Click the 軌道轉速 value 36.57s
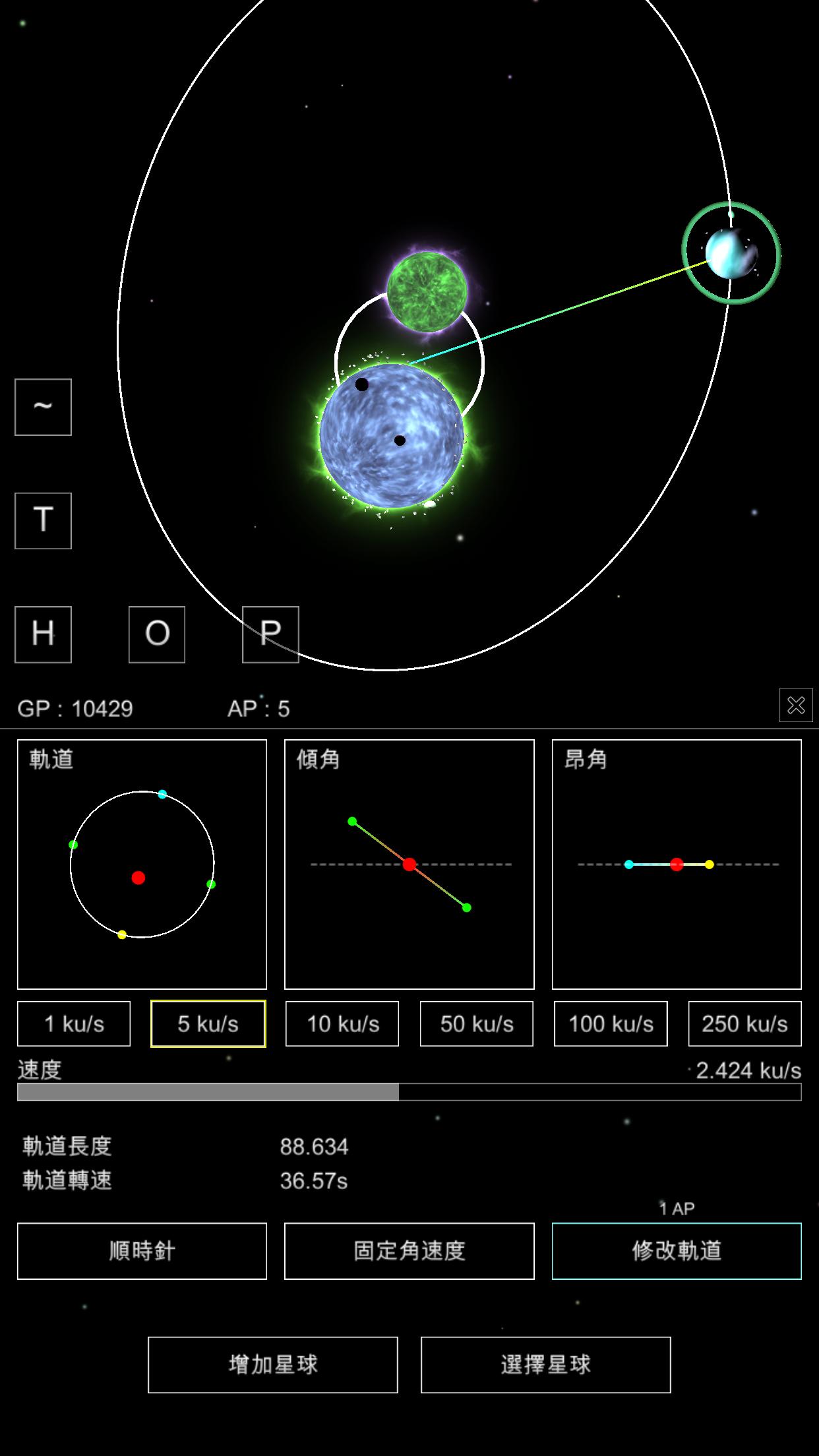819x1456 pixels. 314,1180
